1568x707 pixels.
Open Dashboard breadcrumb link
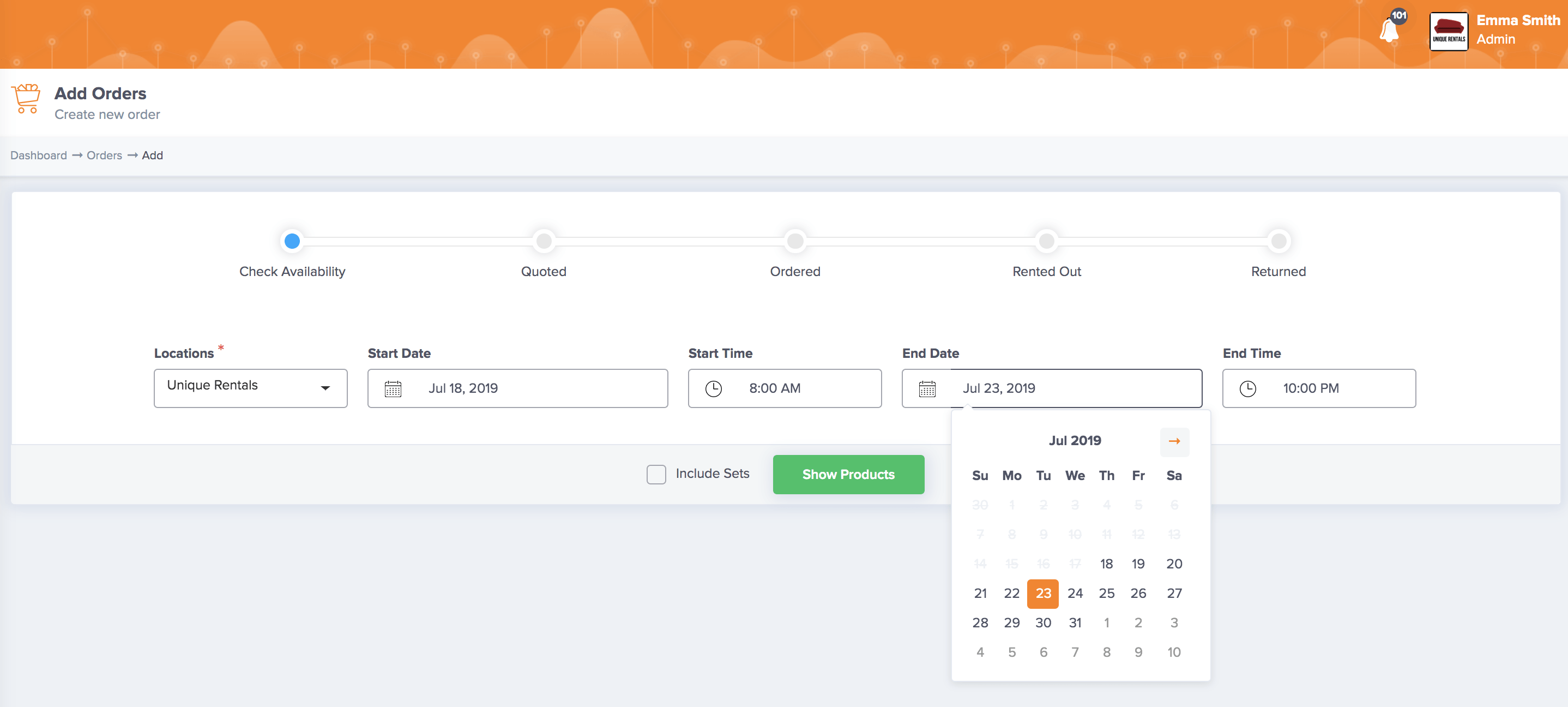38,155
